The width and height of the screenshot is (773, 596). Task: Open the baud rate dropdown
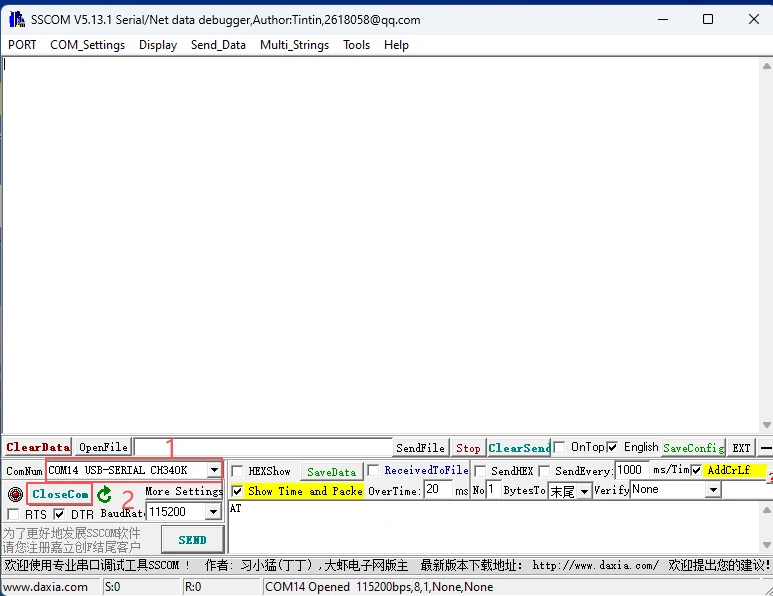213,512
